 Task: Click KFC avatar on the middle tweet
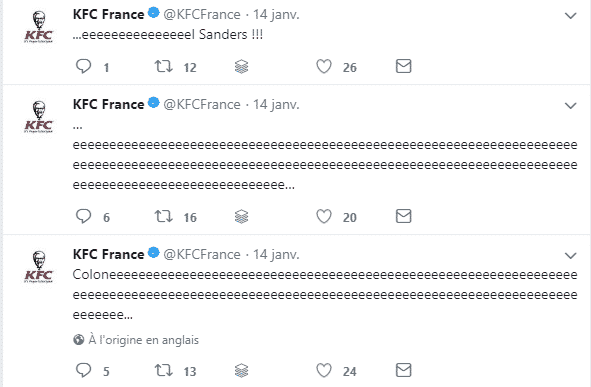pos(38,117)
